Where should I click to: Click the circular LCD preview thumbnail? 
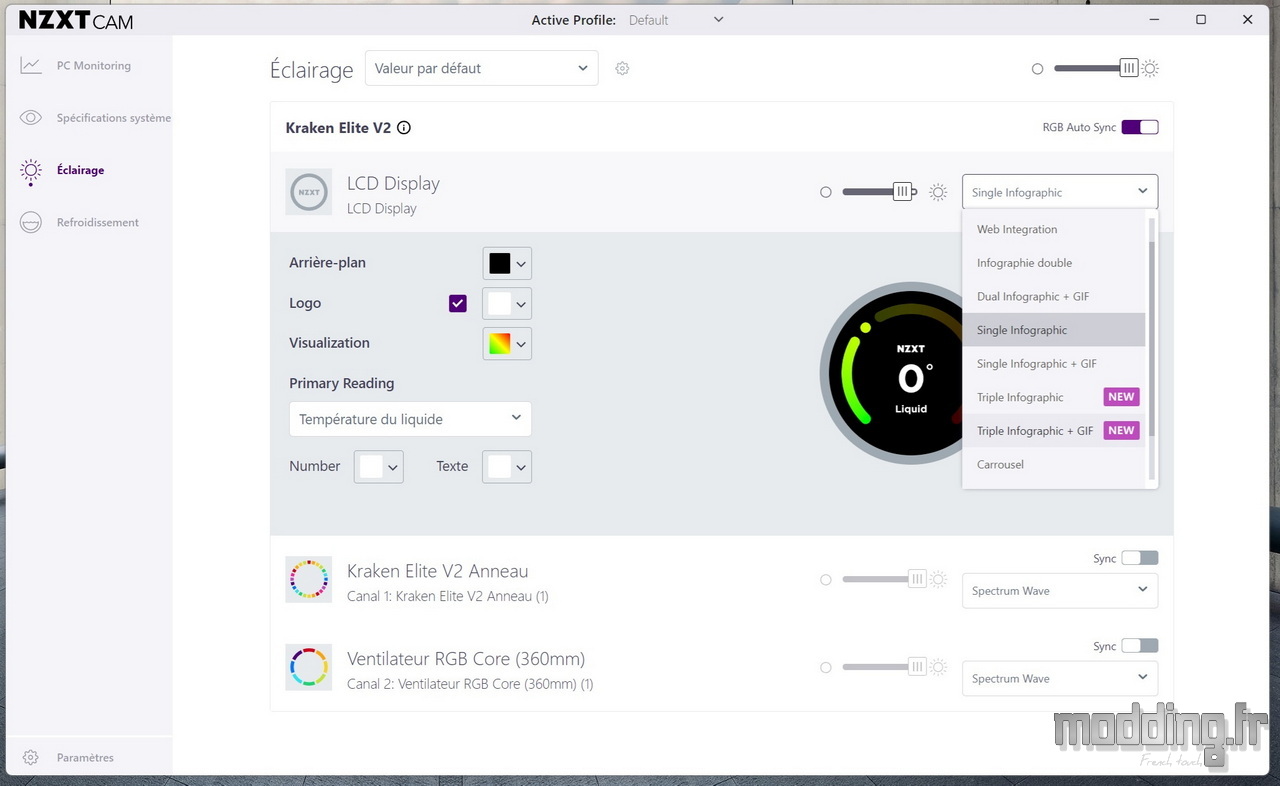(910, 374)
